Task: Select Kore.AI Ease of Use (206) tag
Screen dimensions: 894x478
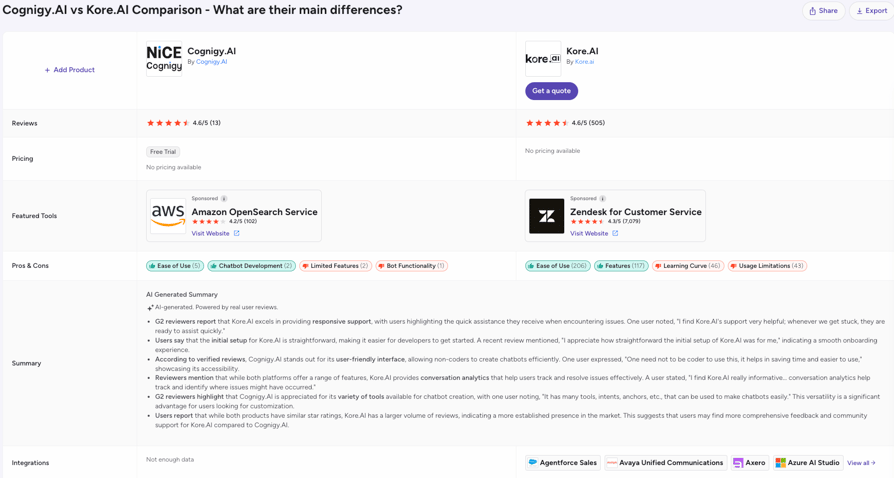Action: 558,266
